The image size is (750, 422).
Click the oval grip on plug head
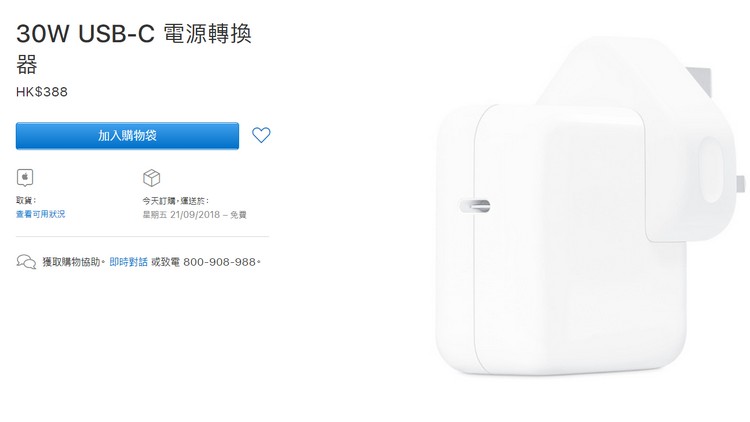pos(711,169)
